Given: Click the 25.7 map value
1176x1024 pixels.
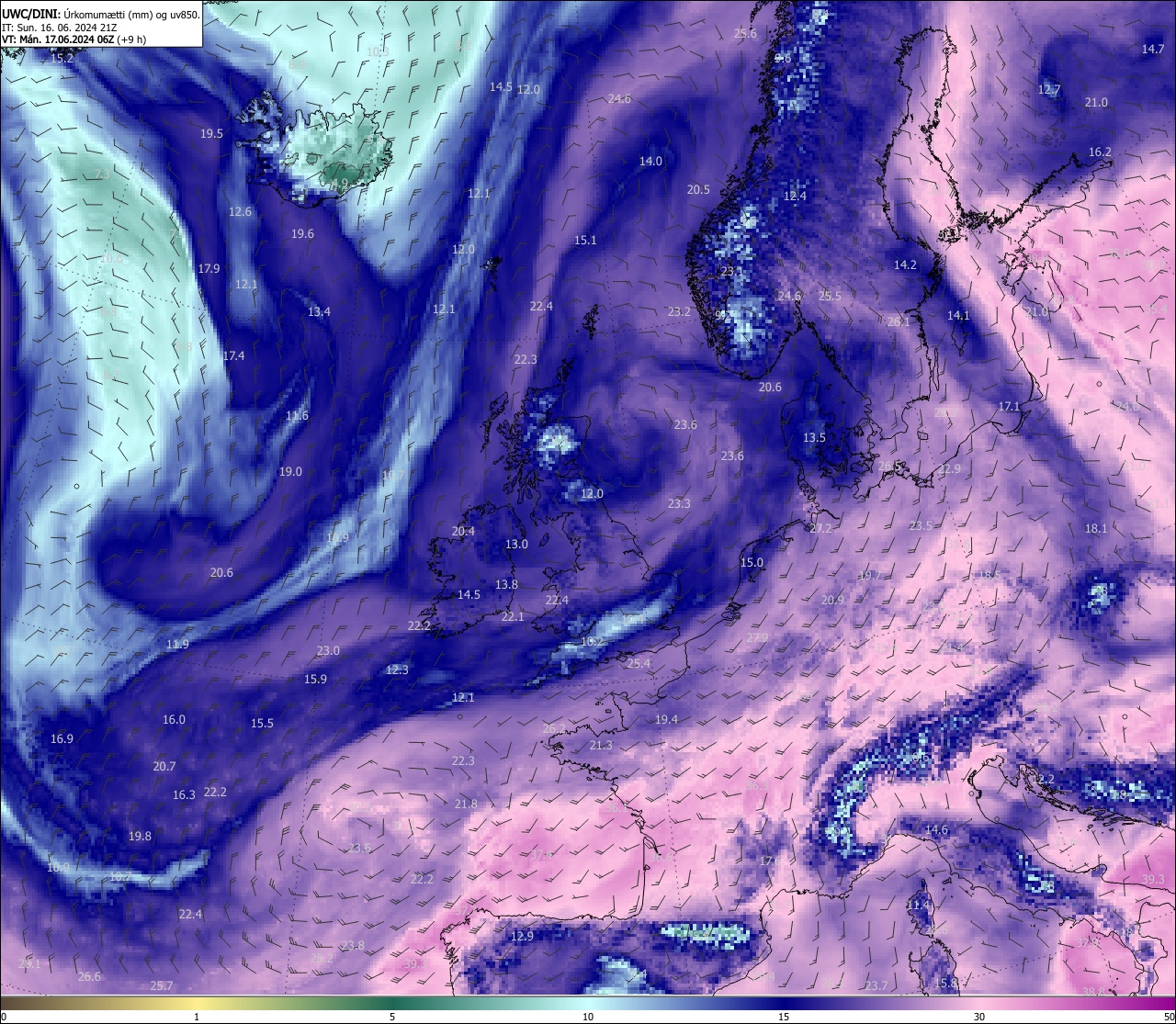Looking at the screenshot, I should coord(161,985).
